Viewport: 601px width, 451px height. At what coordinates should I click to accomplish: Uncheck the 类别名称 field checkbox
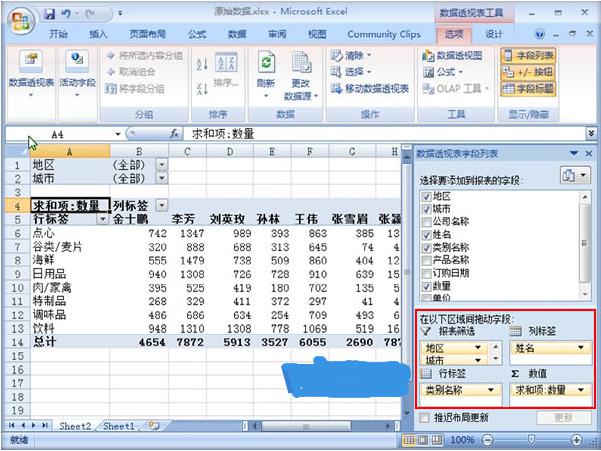[426, 248]
